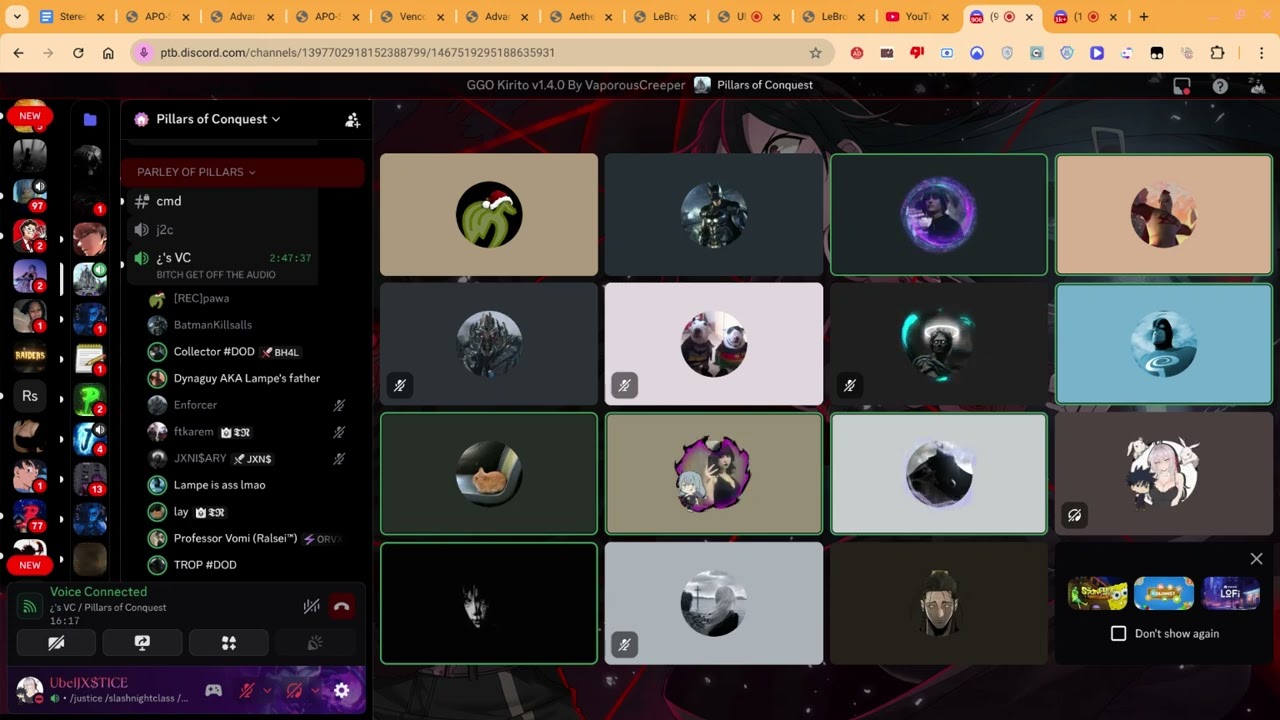Start screen share from voice panel
Viewport: 1280px width, 720px height.
pos(142,643)
